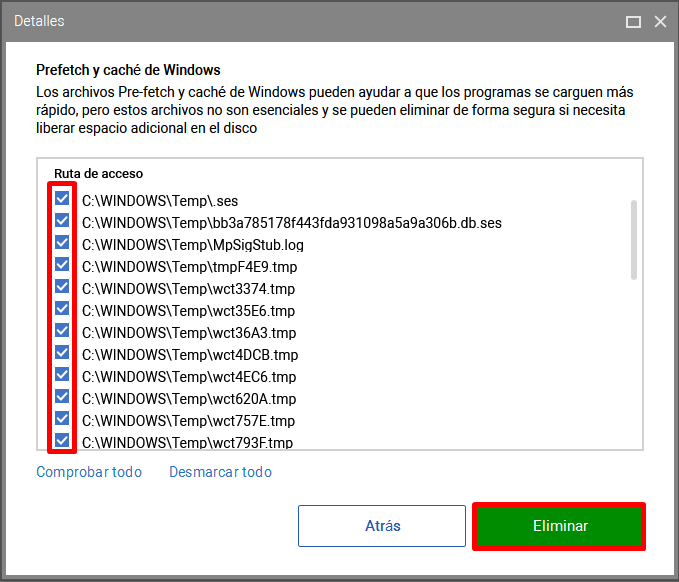The height and width of the screenshot is (582, 679).
Task: Uncheck the MpSigStub.log file checkbox
Action: click(x=62, y=242)
